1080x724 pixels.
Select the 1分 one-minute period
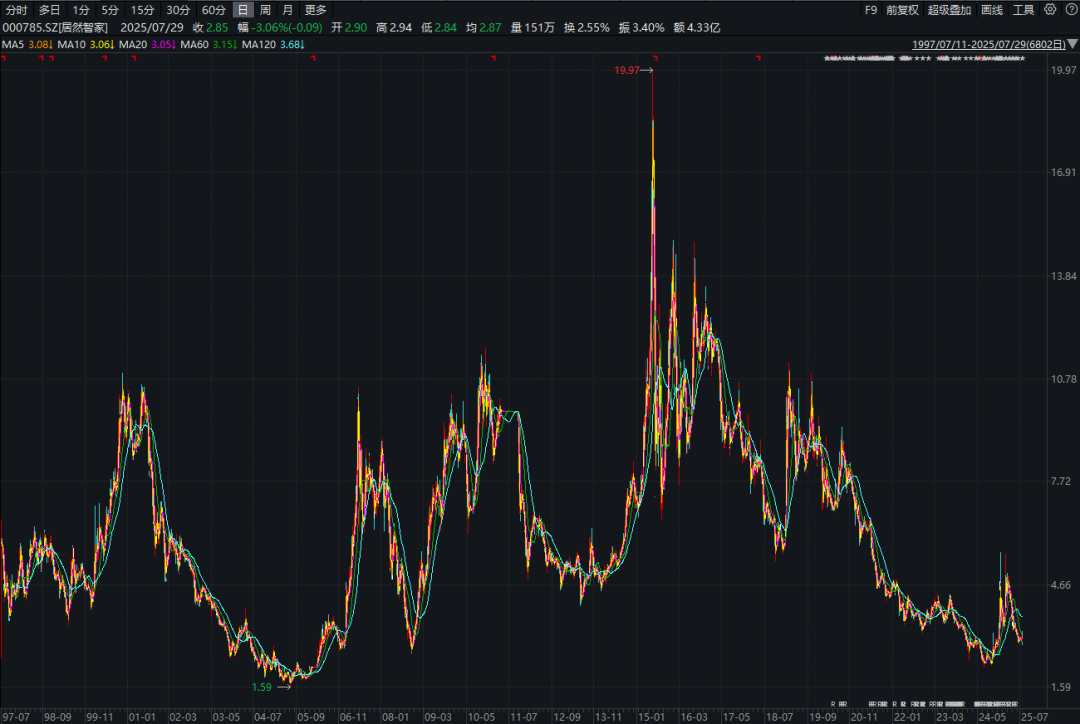tap(81, 10)
